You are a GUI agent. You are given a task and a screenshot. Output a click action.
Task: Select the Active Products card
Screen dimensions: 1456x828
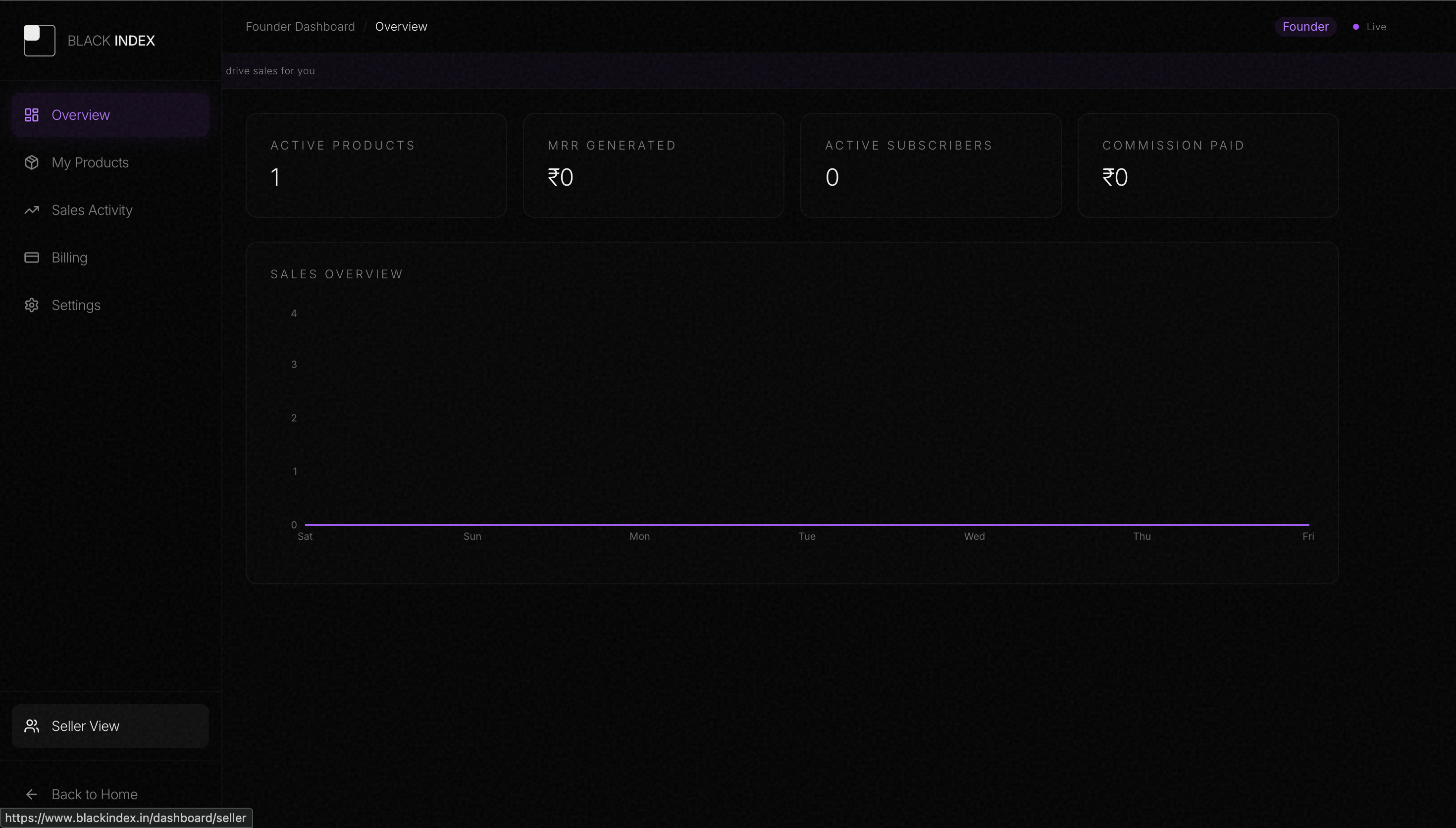tap(376, 165)
